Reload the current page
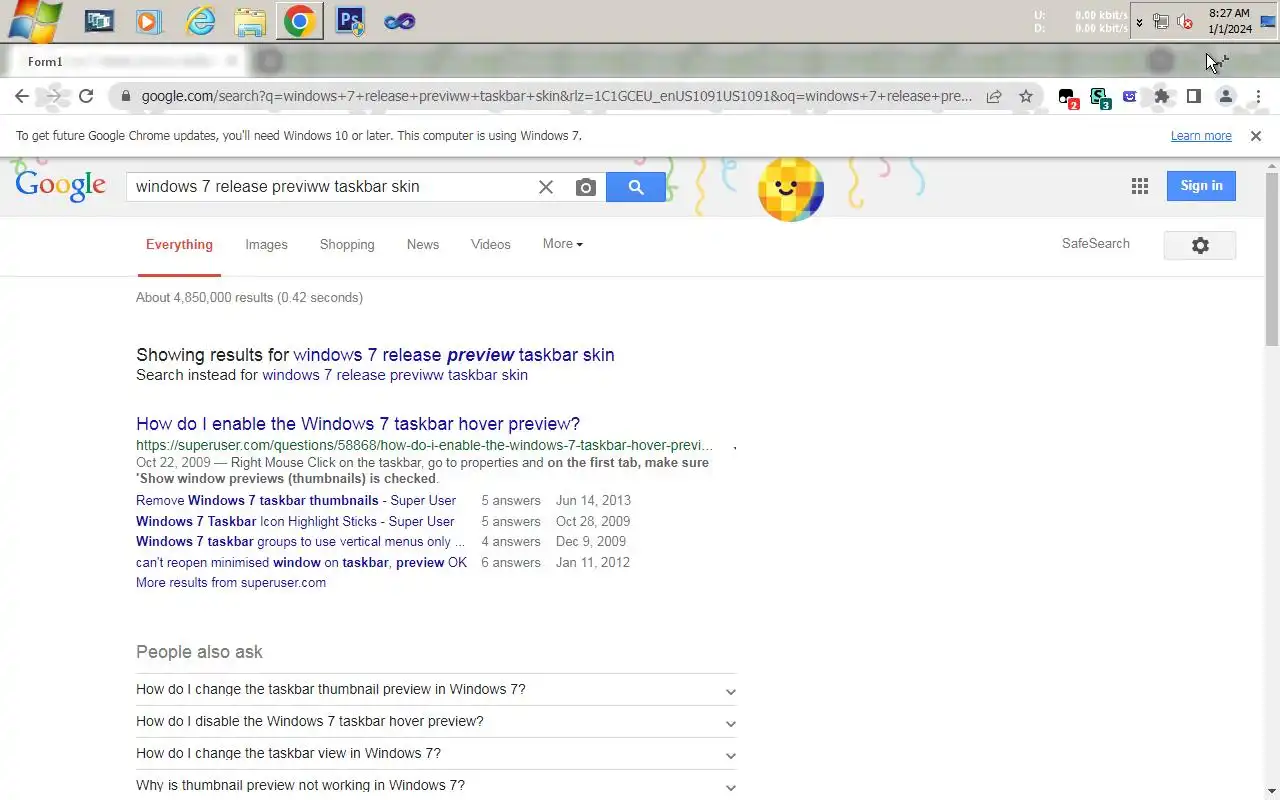Screen dimensions: 1280x800 [x=86, y=96]
